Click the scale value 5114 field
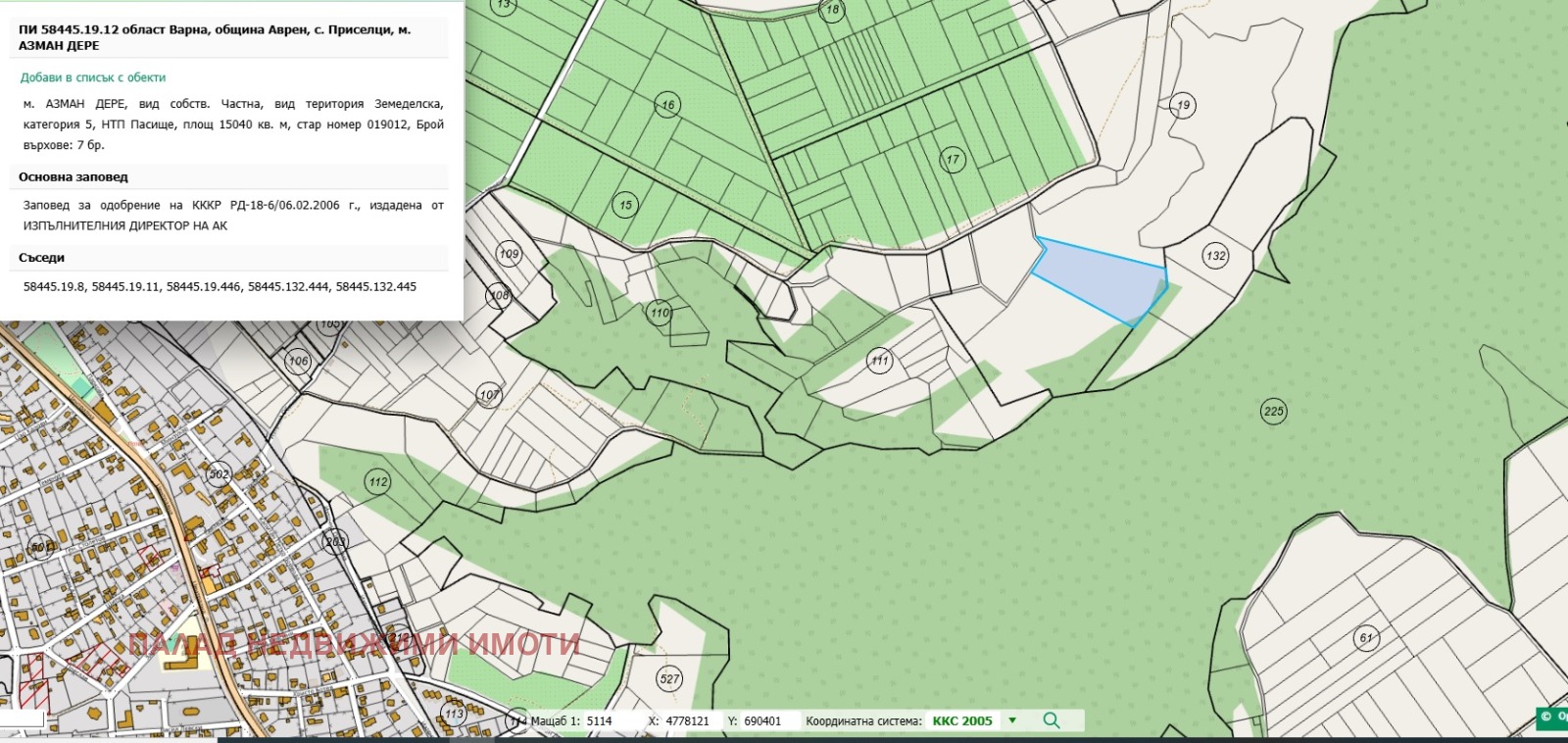The height and width of the screenshot is (743, 1568). point(599,720)
